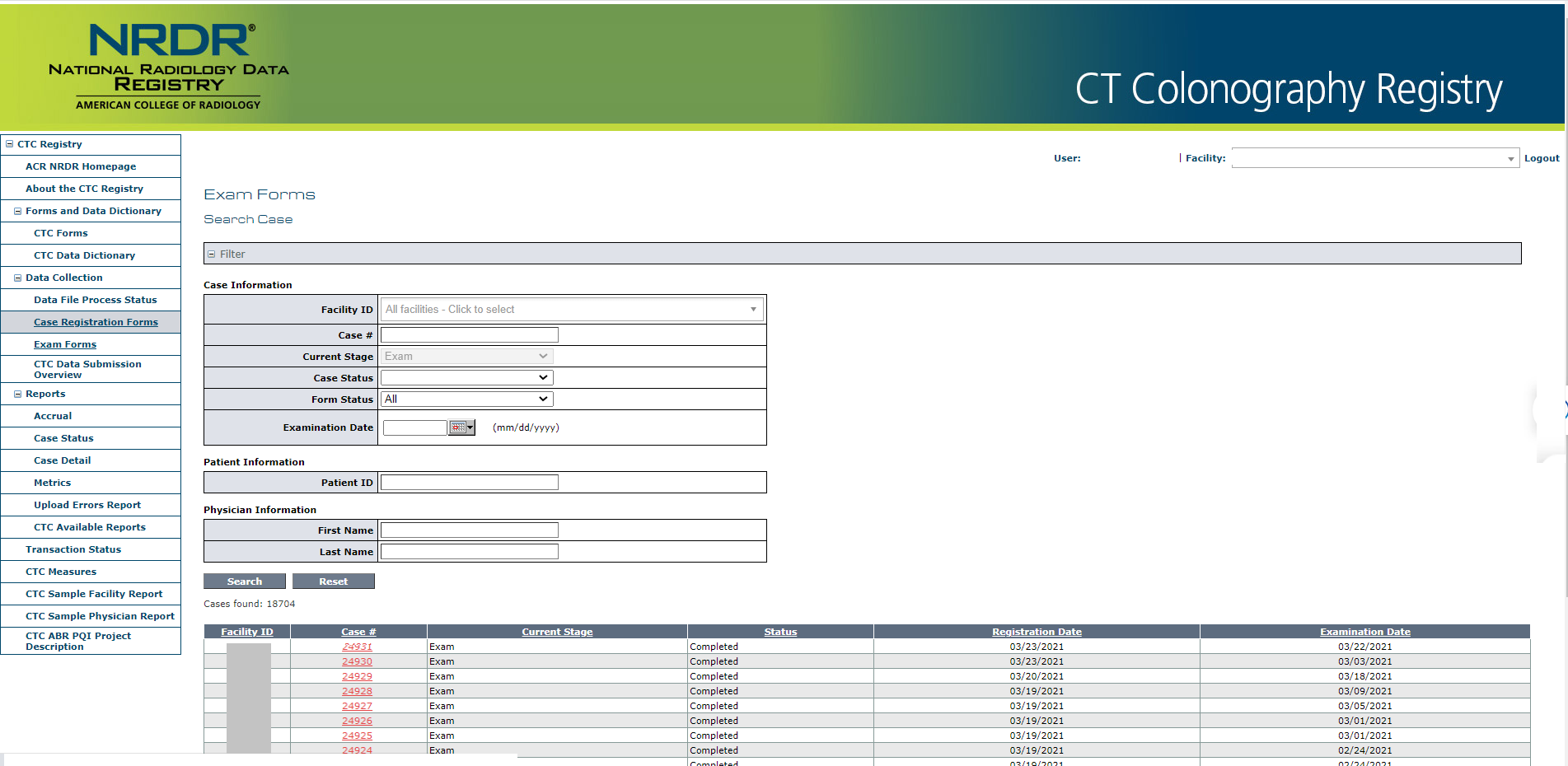Open the Form Status dropdown
The image size is (1568, 766).
pos(467,399)
